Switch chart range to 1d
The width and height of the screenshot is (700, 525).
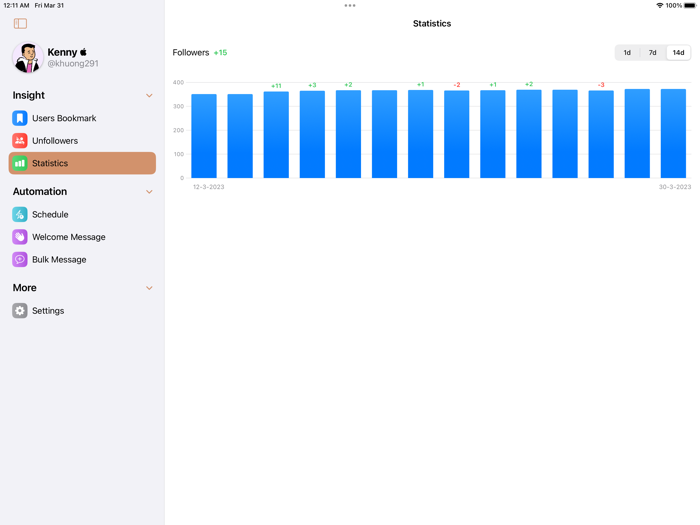click(x=627, y=53)
